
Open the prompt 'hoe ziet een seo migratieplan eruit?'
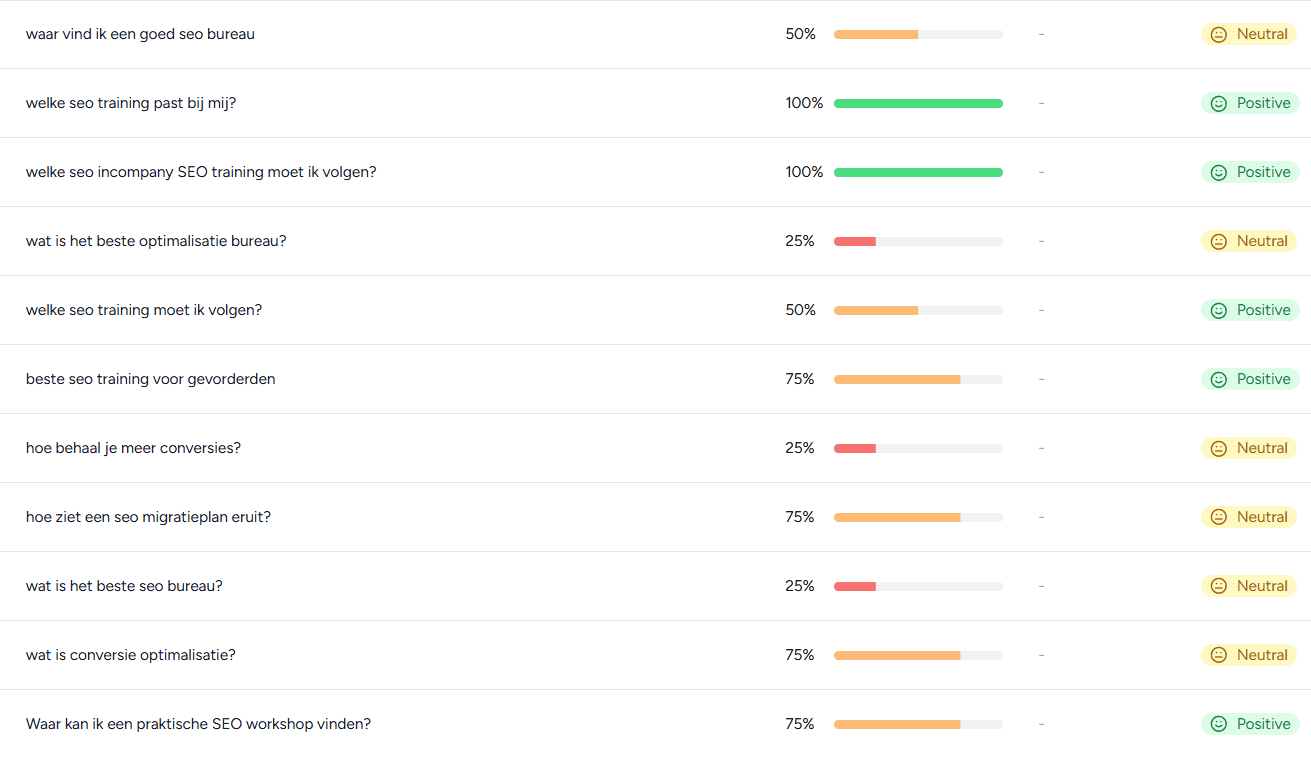(x=148, y=517)
